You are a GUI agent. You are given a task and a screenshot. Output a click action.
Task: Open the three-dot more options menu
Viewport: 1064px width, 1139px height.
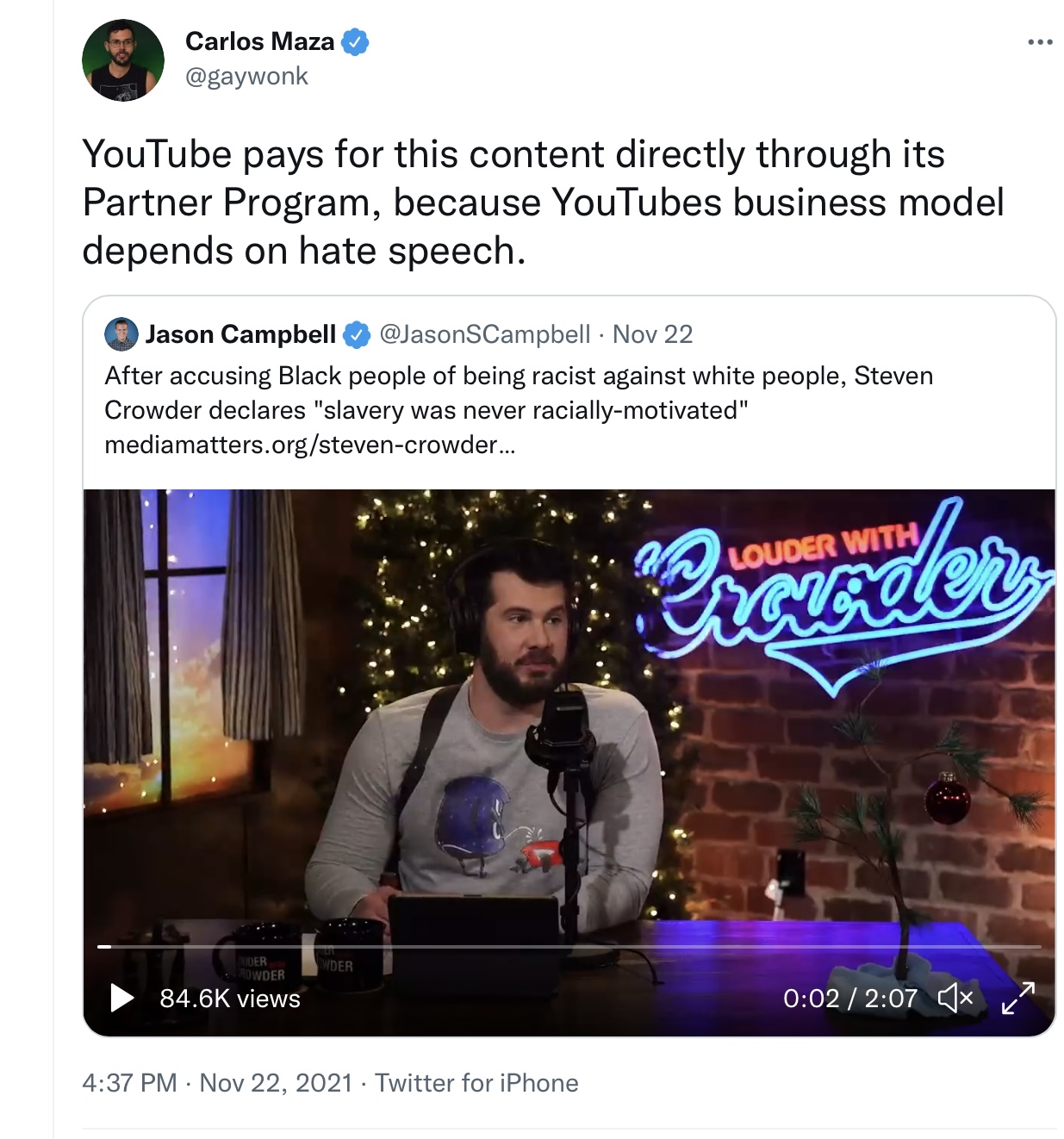(1040, 42)
